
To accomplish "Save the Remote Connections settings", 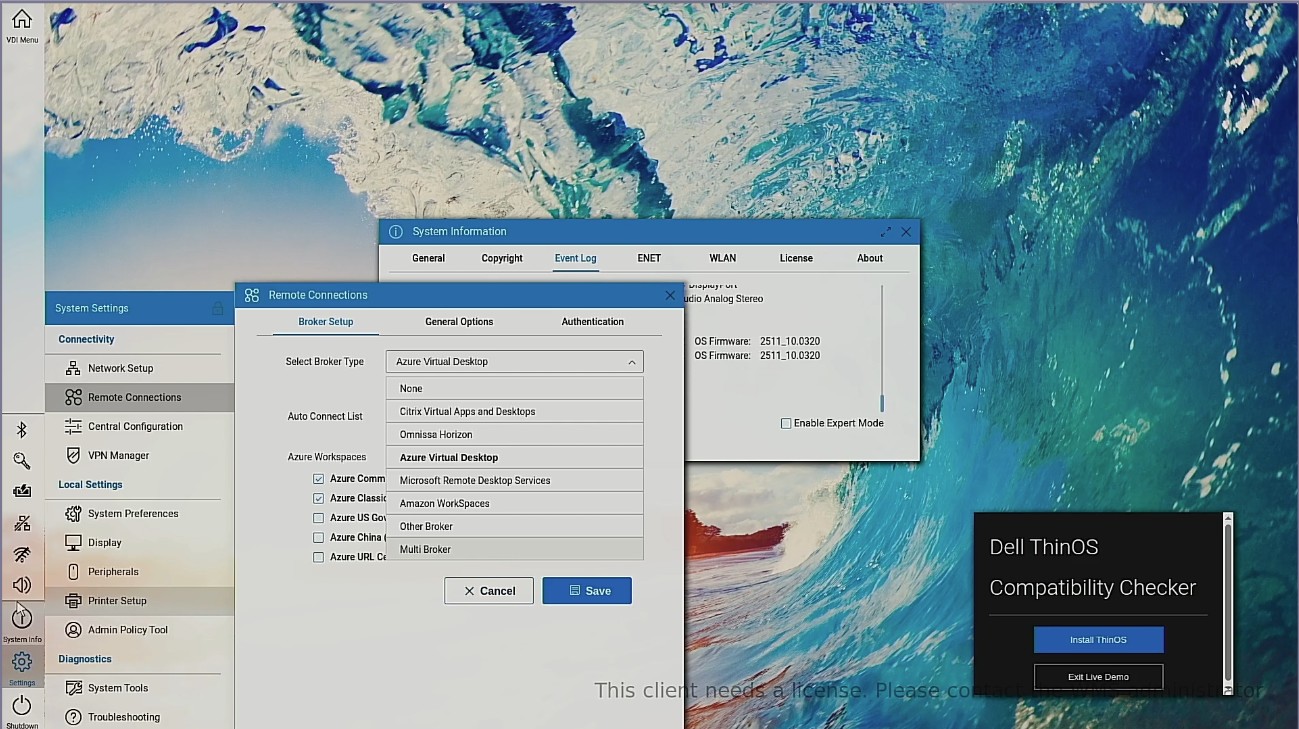I will pos(587,591).
